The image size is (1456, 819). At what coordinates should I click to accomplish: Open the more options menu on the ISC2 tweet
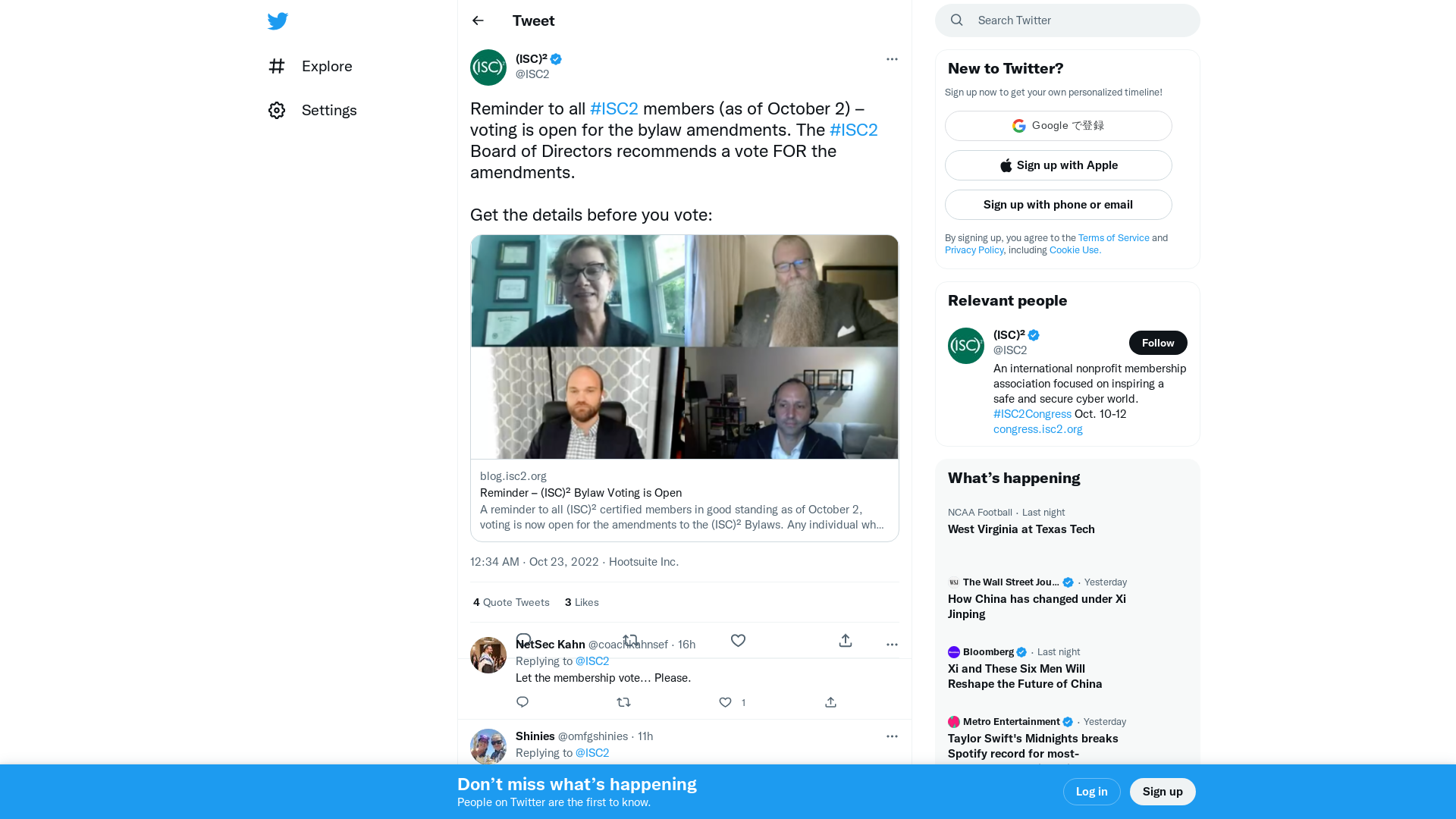pos(892,59)
